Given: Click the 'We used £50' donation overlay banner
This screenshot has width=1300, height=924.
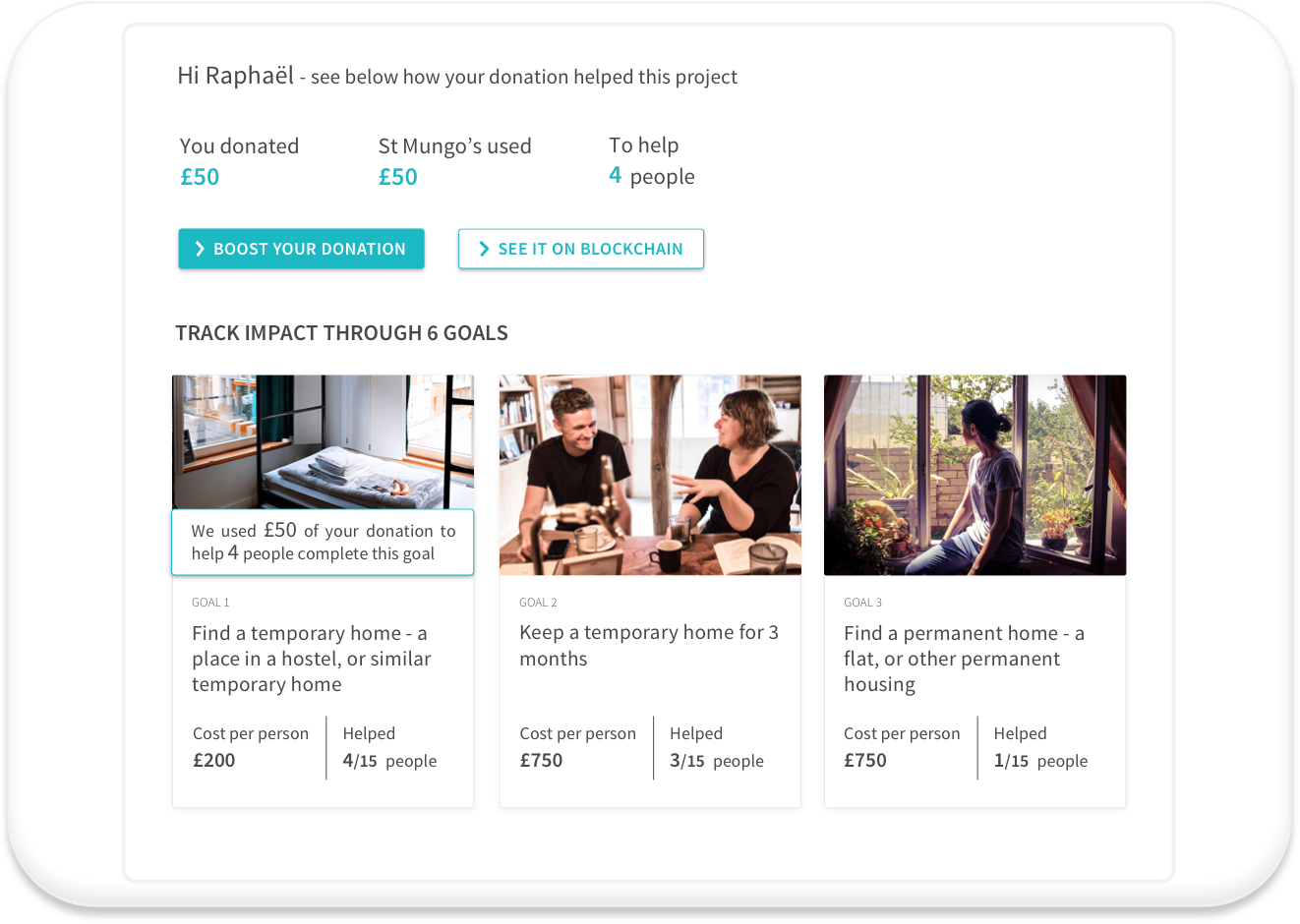Looking at the screenshot, I should [323, 542].
